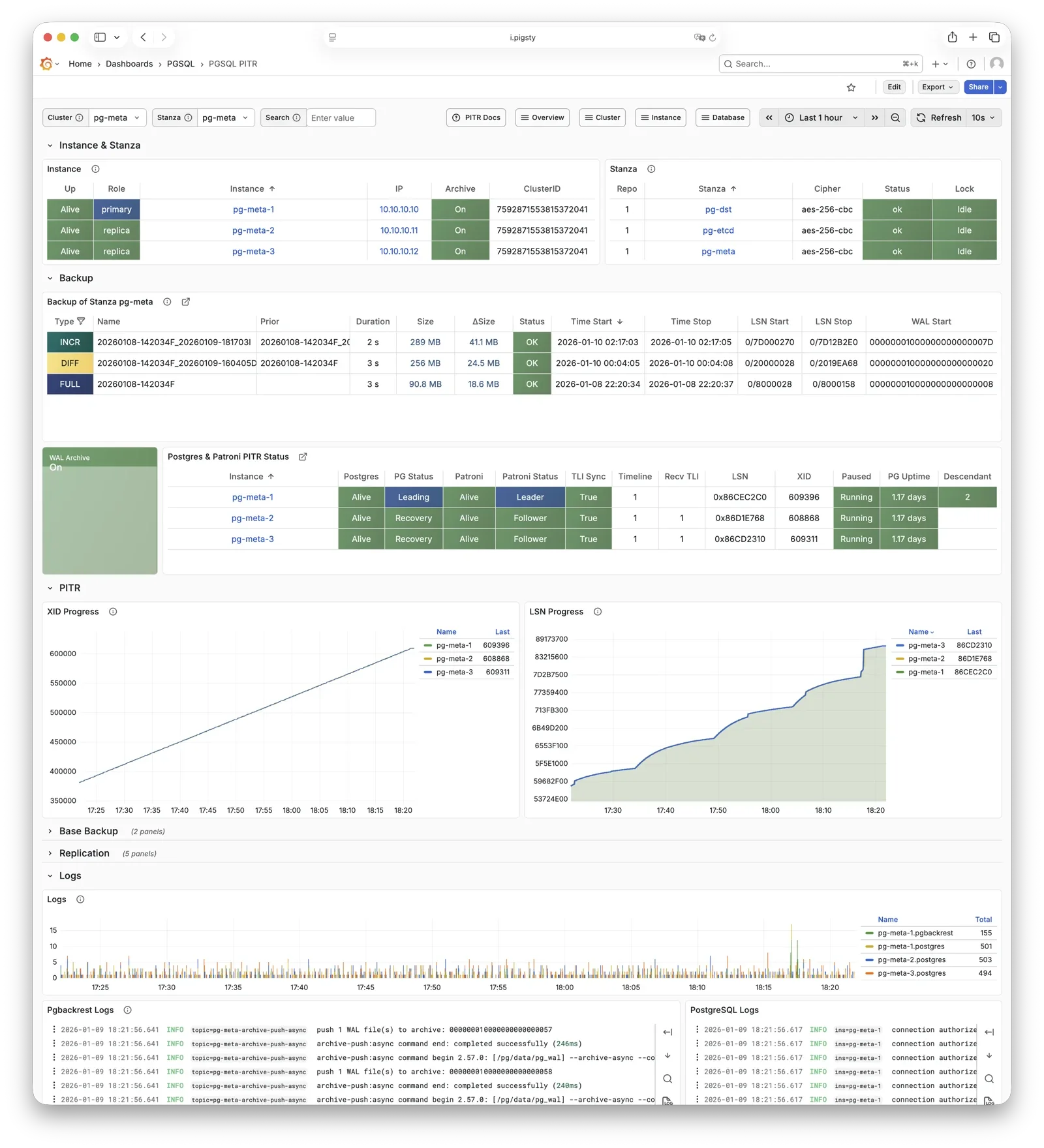Toggle pg-meta-1 series in XID Progress legend
Viewport: 1044px width, 1148px height.
click(453, 646)
